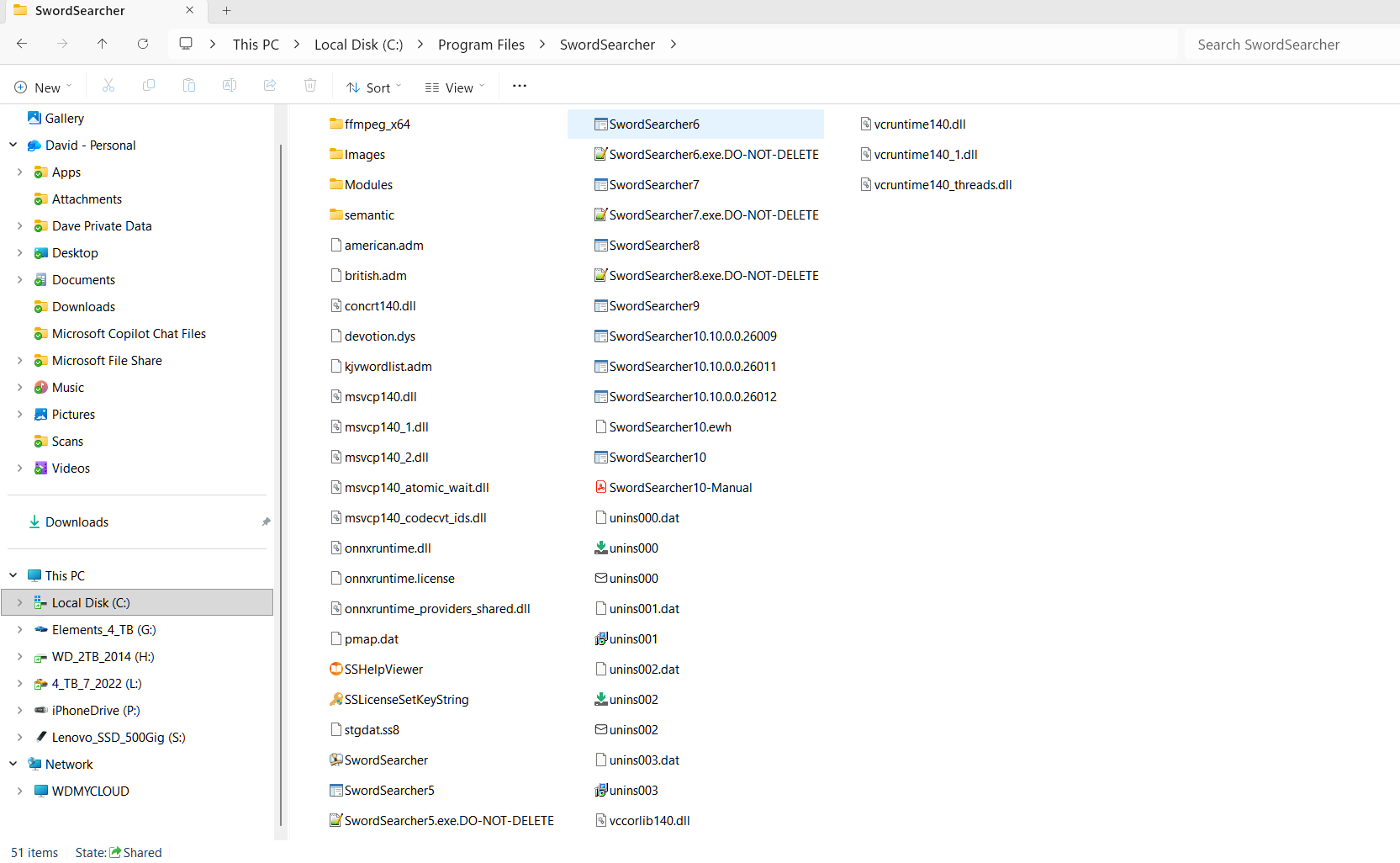The image size is (1400, 863).
Task: Open the View dropdown menu
Action: tap(455, 87)
